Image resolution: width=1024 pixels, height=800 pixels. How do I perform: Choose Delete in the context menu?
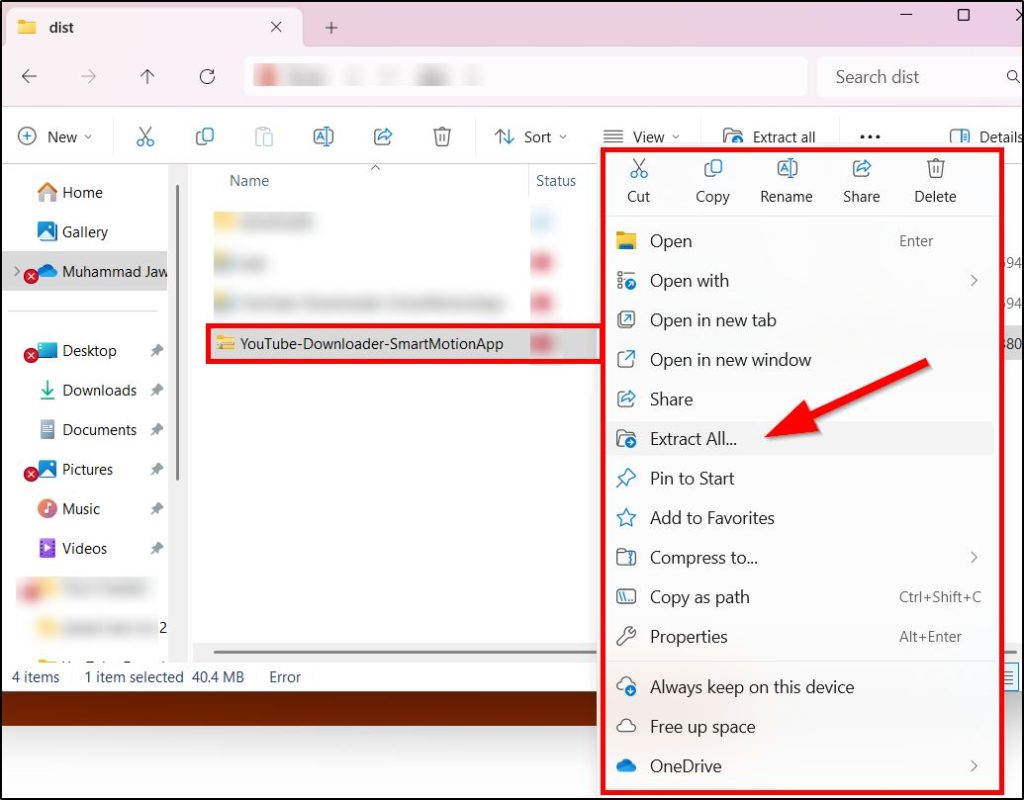tap(935, 182)
